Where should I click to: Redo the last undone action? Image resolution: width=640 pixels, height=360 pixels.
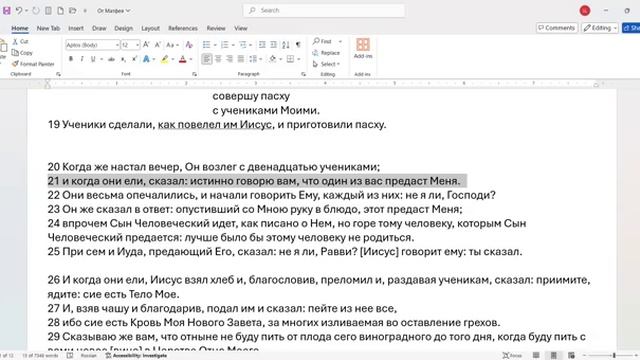36,11
